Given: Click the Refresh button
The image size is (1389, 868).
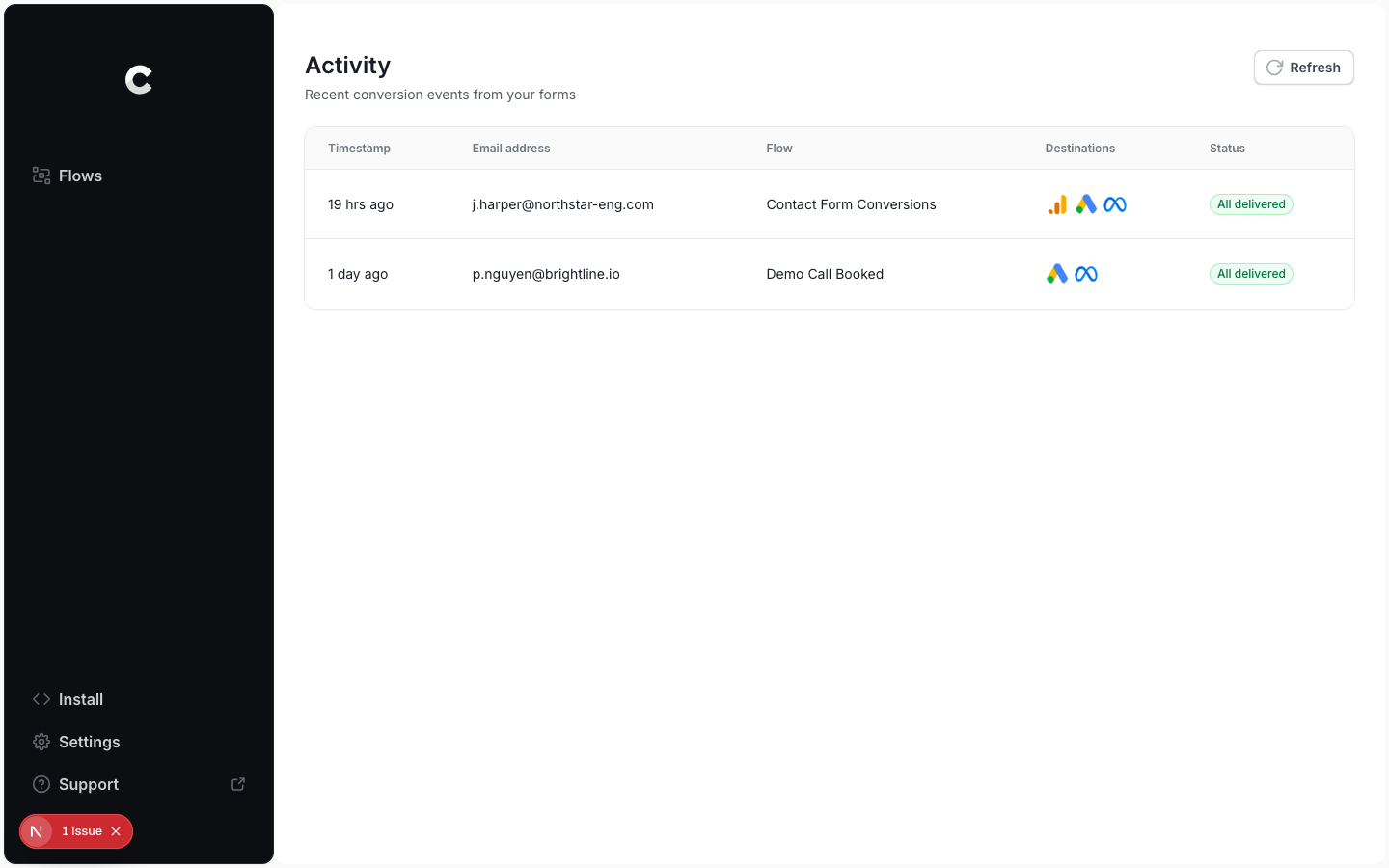Looking at the screenshot, I should [x=1304, y=68].
